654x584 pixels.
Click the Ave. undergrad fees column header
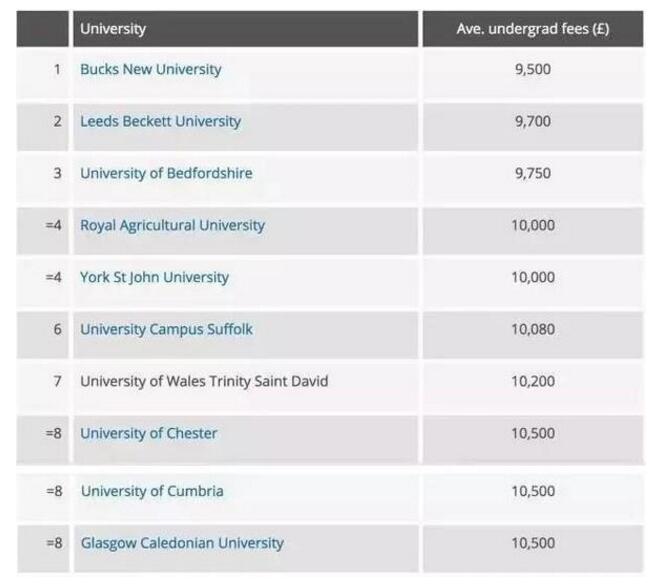(x=532, y=29)
